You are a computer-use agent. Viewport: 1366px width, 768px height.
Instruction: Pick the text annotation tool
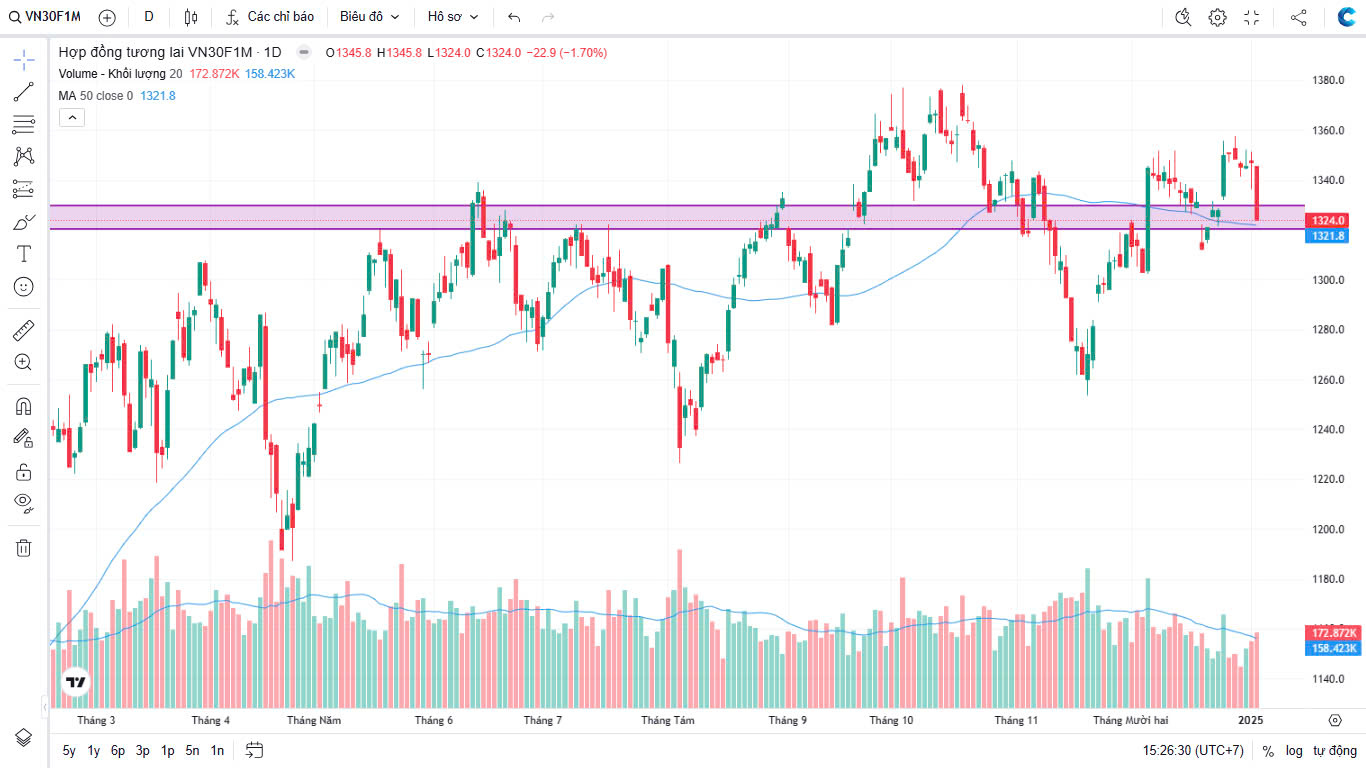pos(24,254)
